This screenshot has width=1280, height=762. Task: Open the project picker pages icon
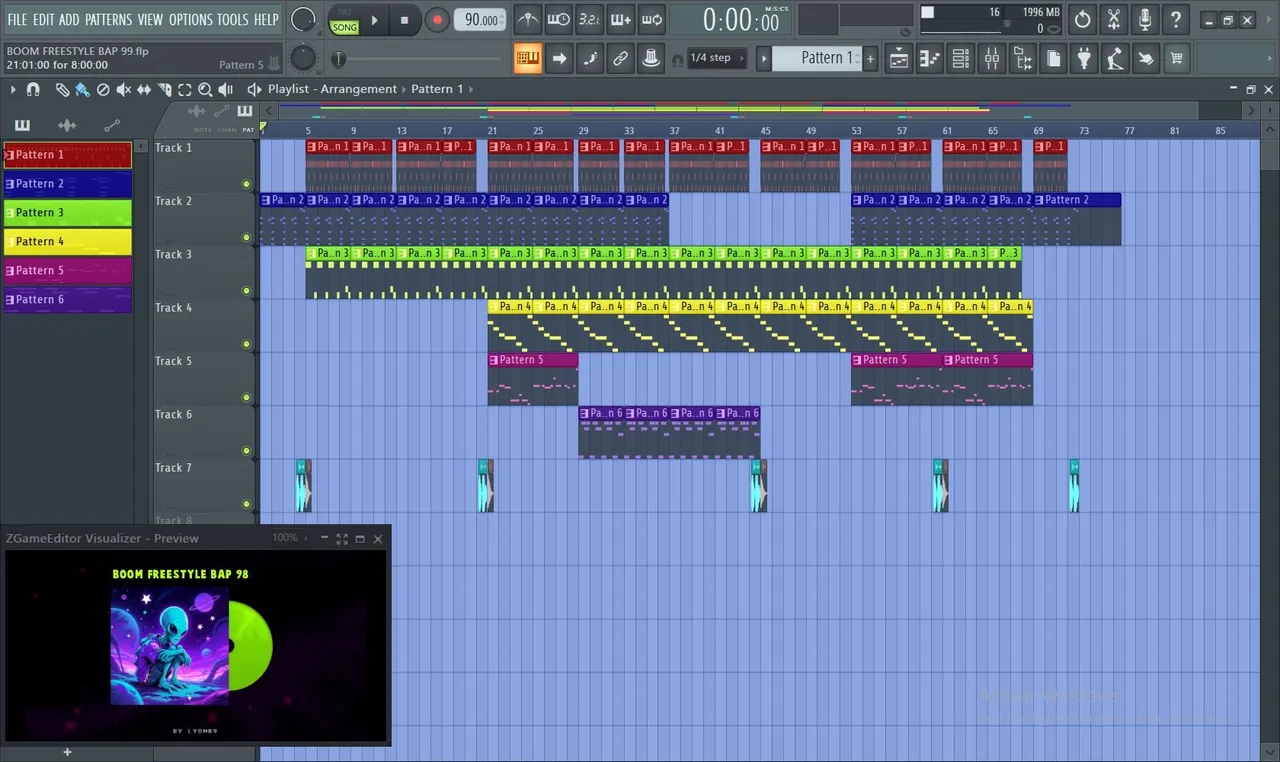tap(1053, 59)
